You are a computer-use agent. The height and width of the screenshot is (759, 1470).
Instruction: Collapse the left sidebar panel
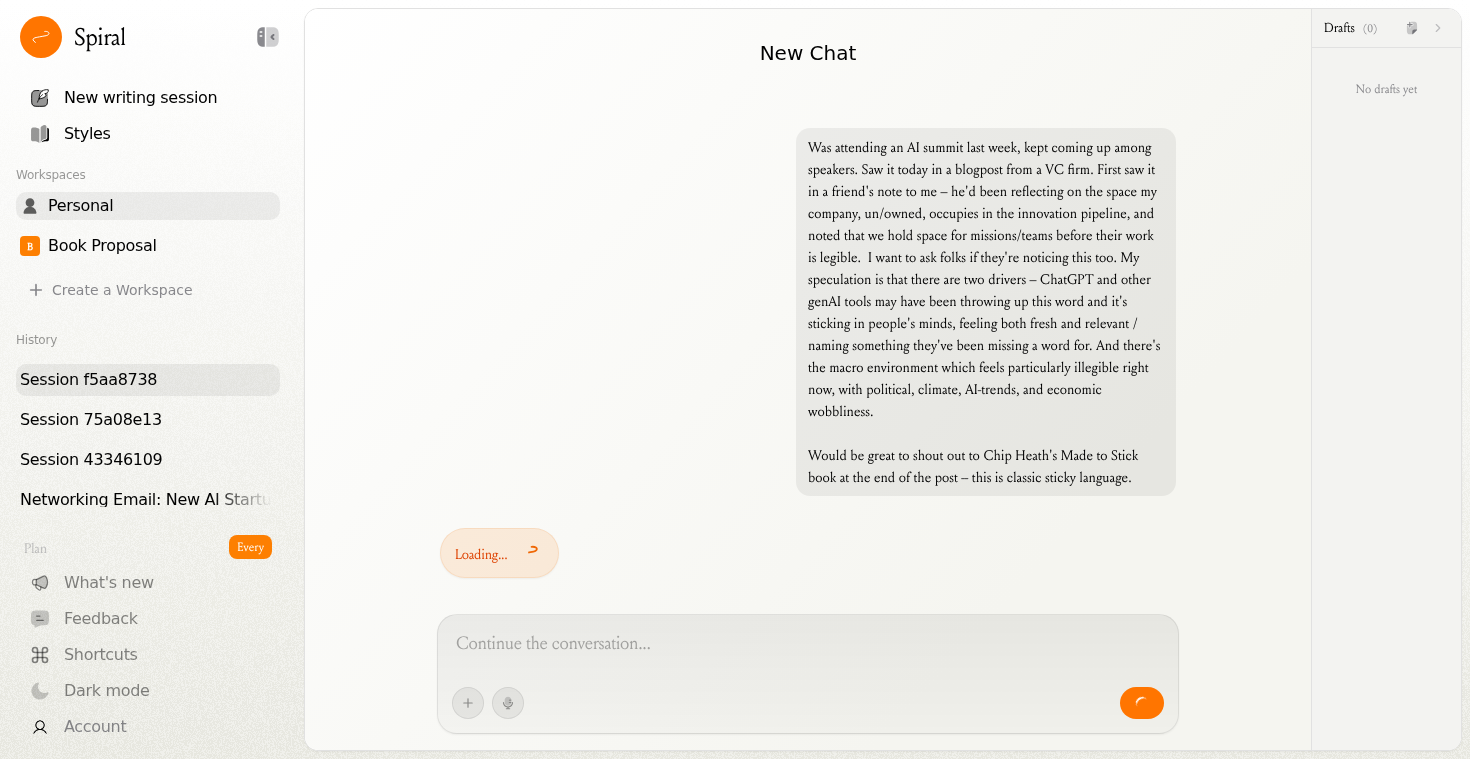point(267,37)
